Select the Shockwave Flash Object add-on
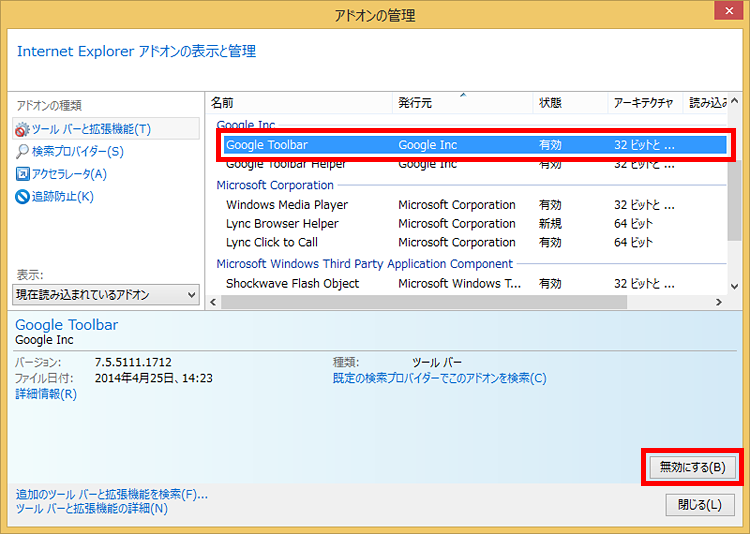 point(292,284)
